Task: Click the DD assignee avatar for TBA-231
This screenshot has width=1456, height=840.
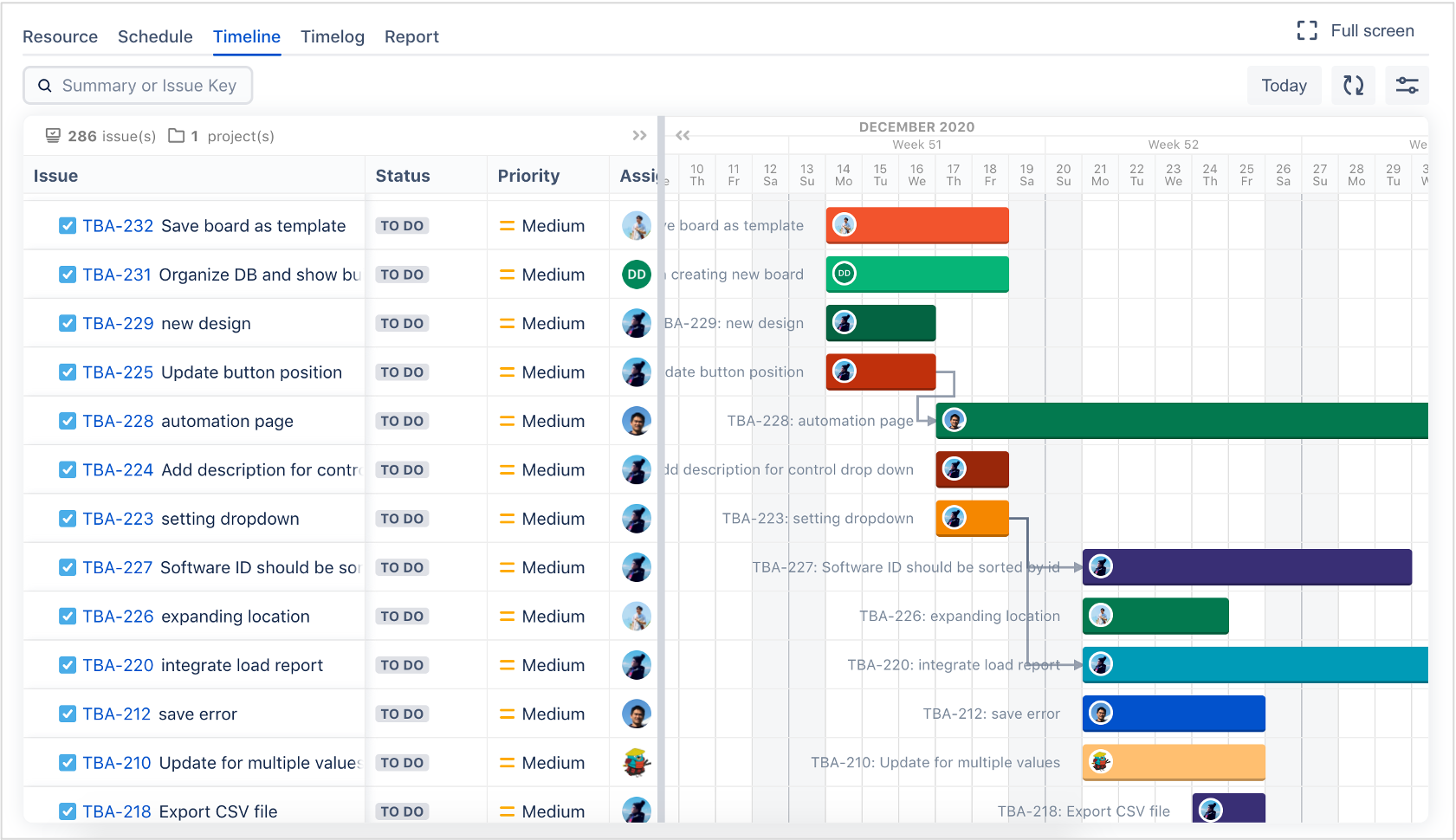Action: pyautogui.click(x=637, y=275)
